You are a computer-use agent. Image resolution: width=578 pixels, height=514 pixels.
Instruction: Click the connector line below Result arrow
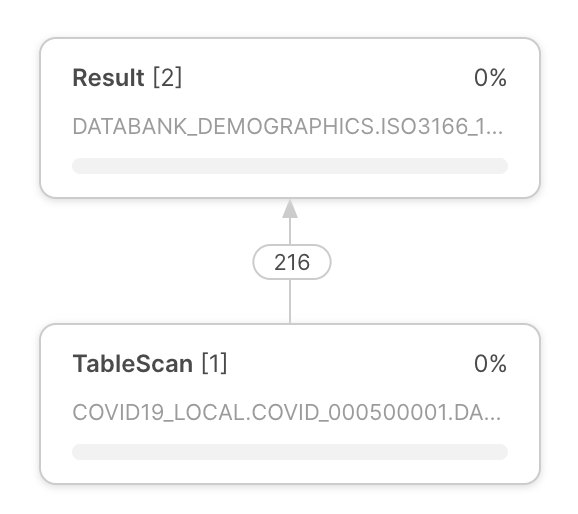click(290, 231)
